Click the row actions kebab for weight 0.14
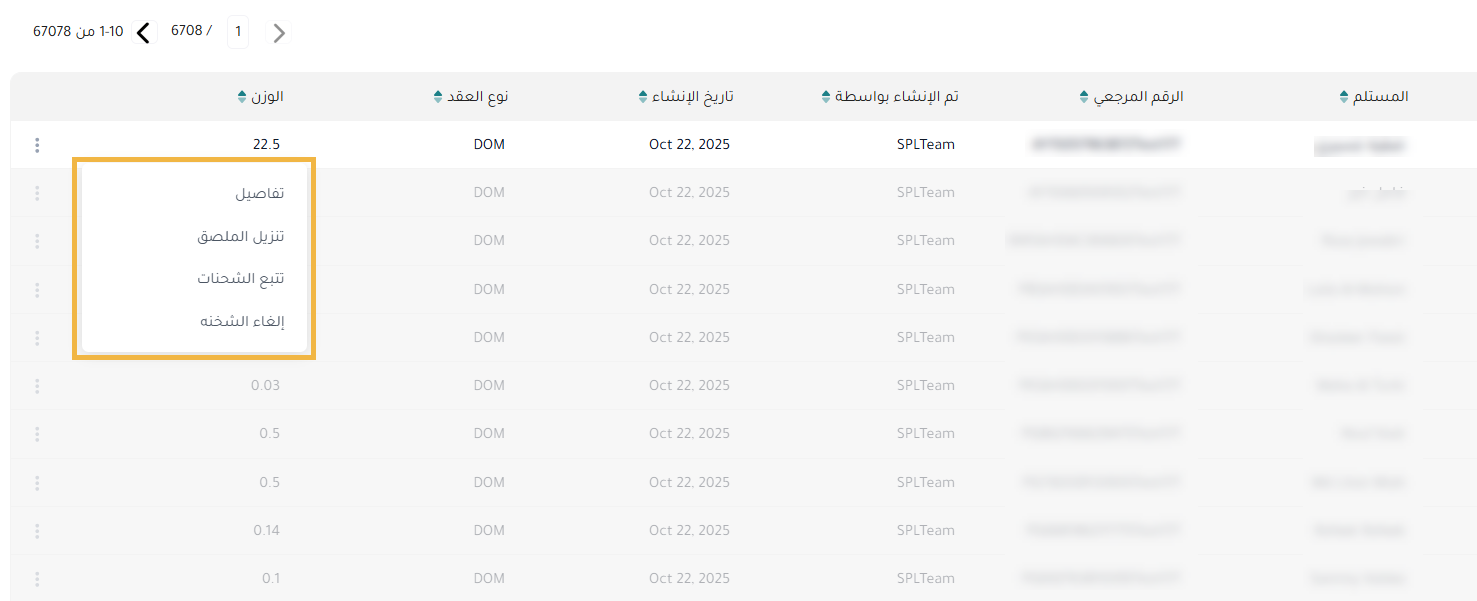The height and width of the screenshot is (601, 1477). 37,531
